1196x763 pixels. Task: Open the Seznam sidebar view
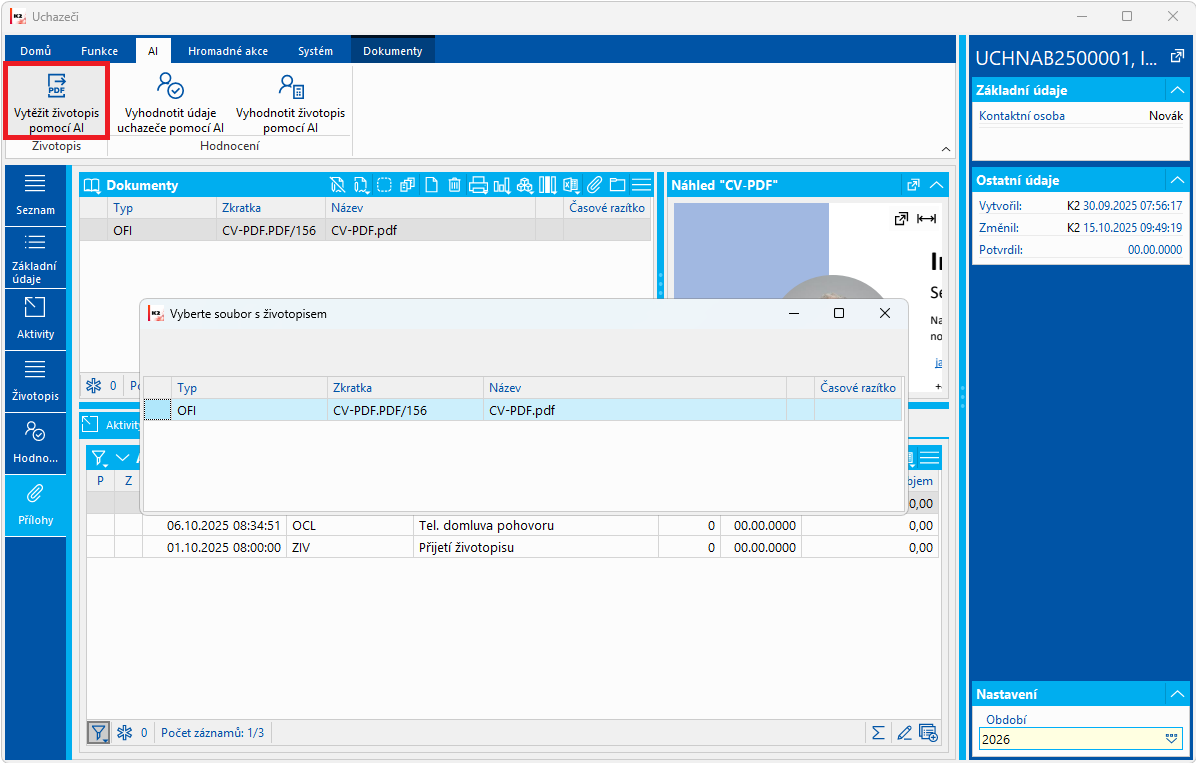pyautogui.click(x=35, y=195)
